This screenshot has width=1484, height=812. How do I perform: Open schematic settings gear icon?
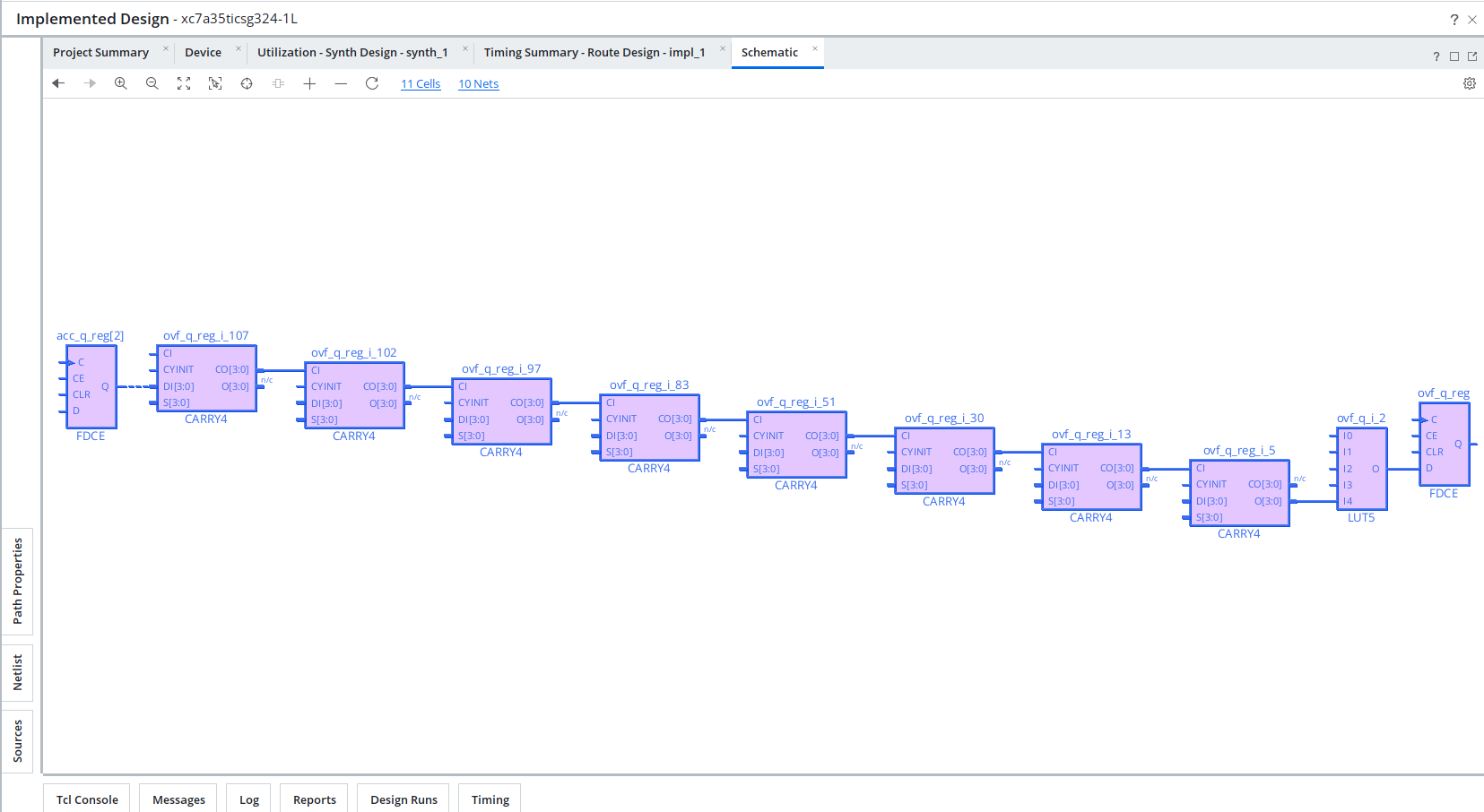[1470, 83]
